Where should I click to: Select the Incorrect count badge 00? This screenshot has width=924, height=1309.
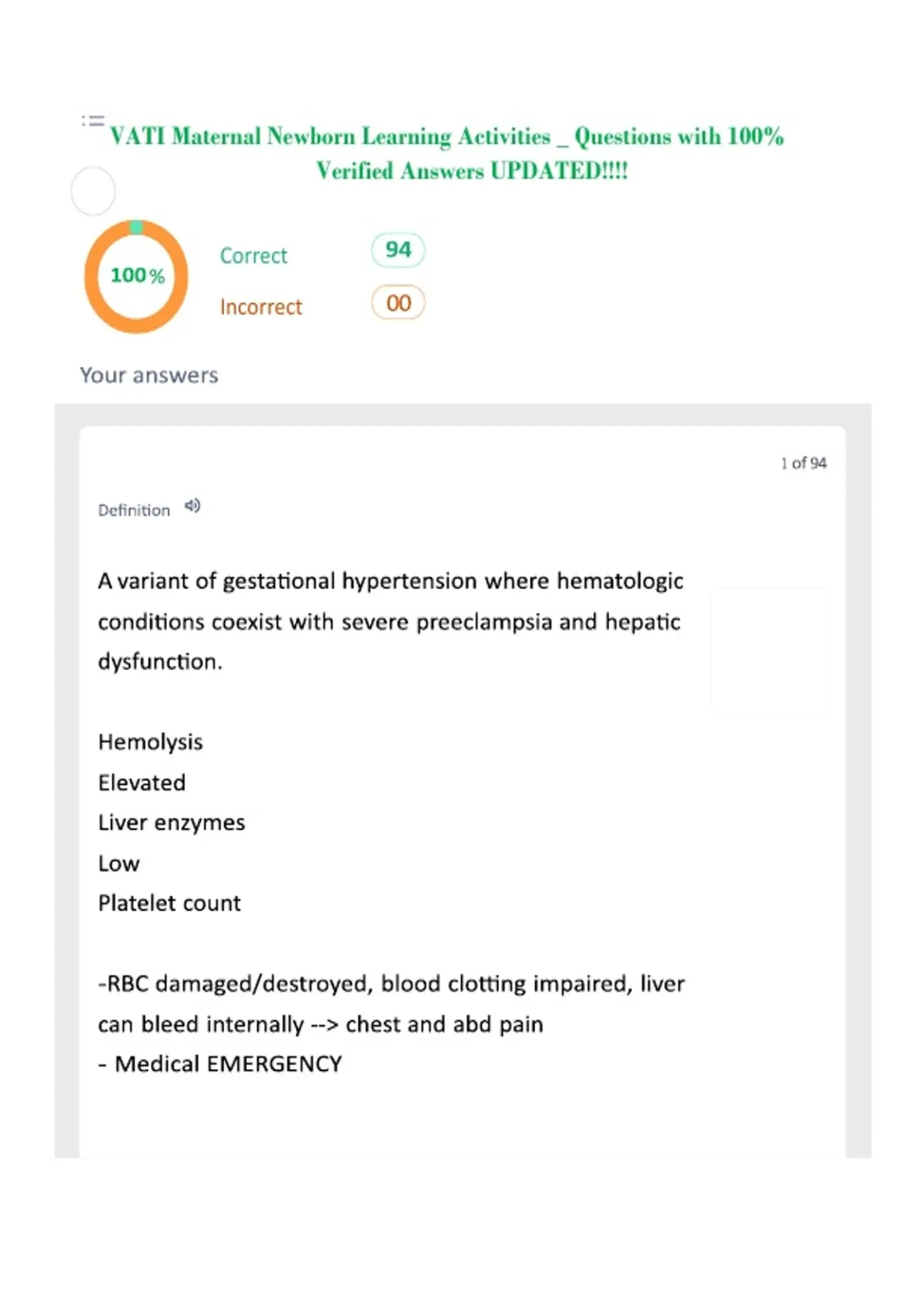click(398, 303)
